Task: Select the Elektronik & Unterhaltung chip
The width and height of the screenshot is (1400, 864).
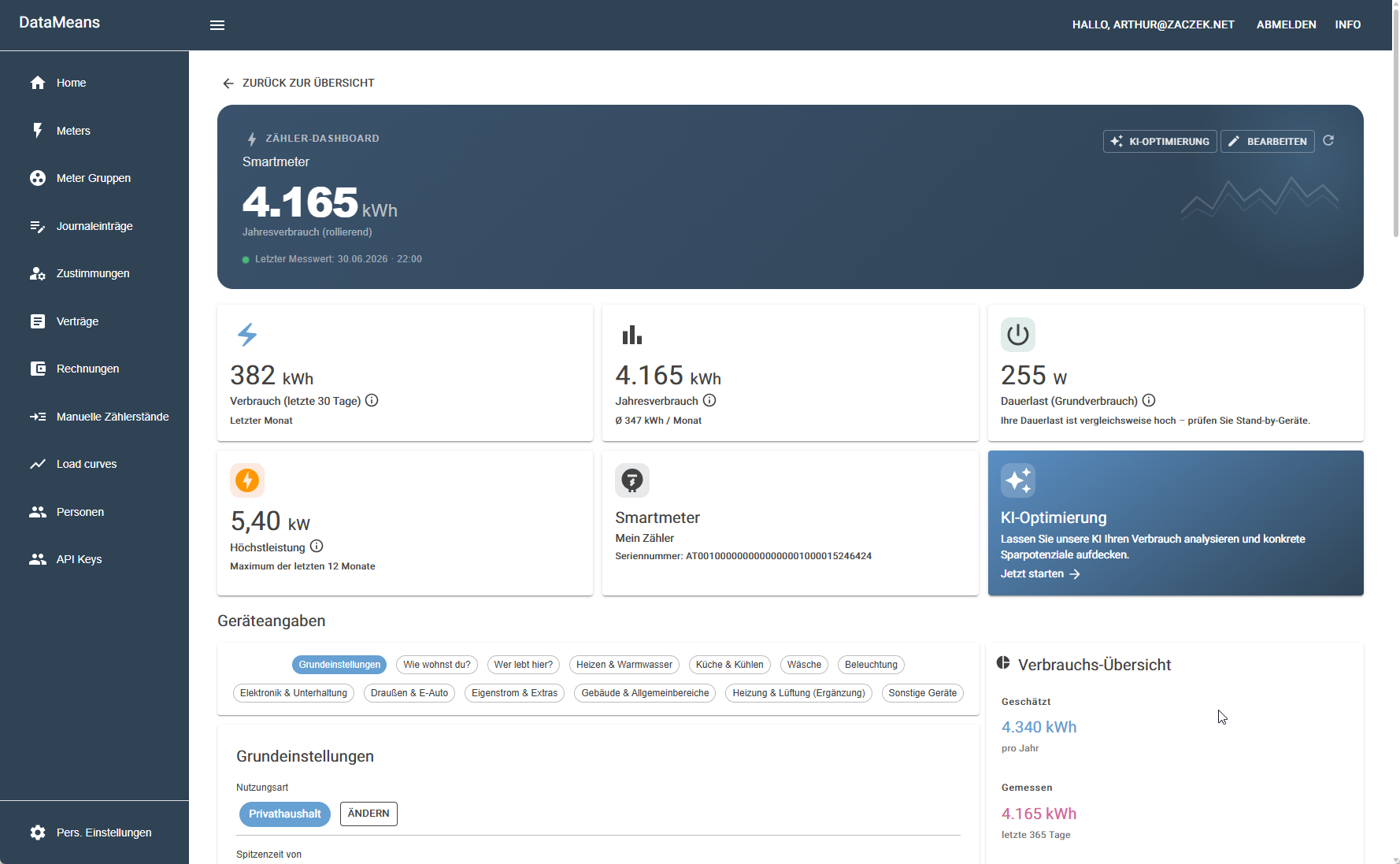Action: pyautogui.click(x=294, y=693)
